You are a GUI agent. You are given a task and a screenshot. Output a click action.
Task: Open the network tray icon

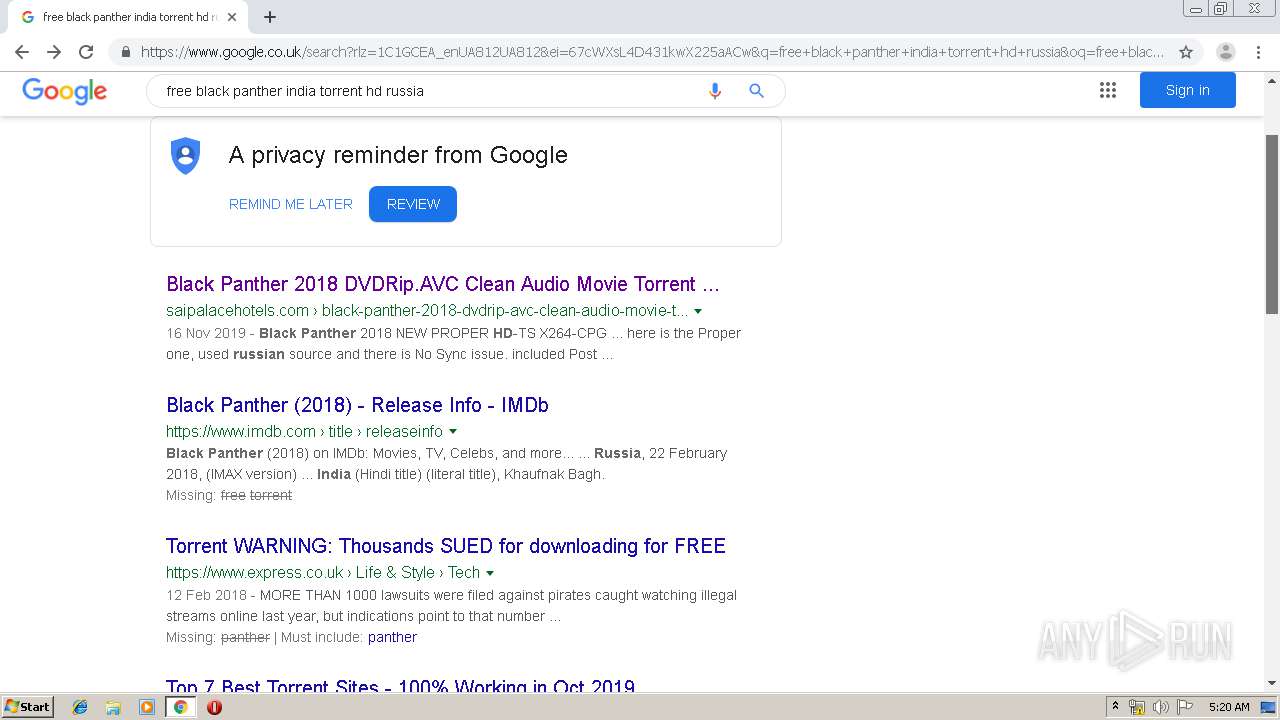(x=1137, y=707)
